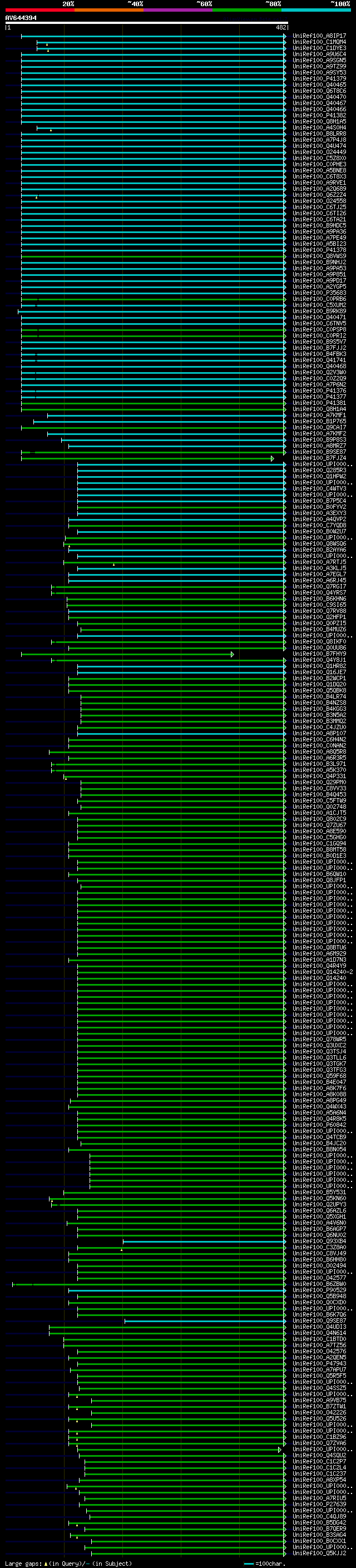The height and width of the screenshot is (1568, 356).
Task: Click hit UniRef100_Q6T8C6
Action: click(x=319, y=91)
